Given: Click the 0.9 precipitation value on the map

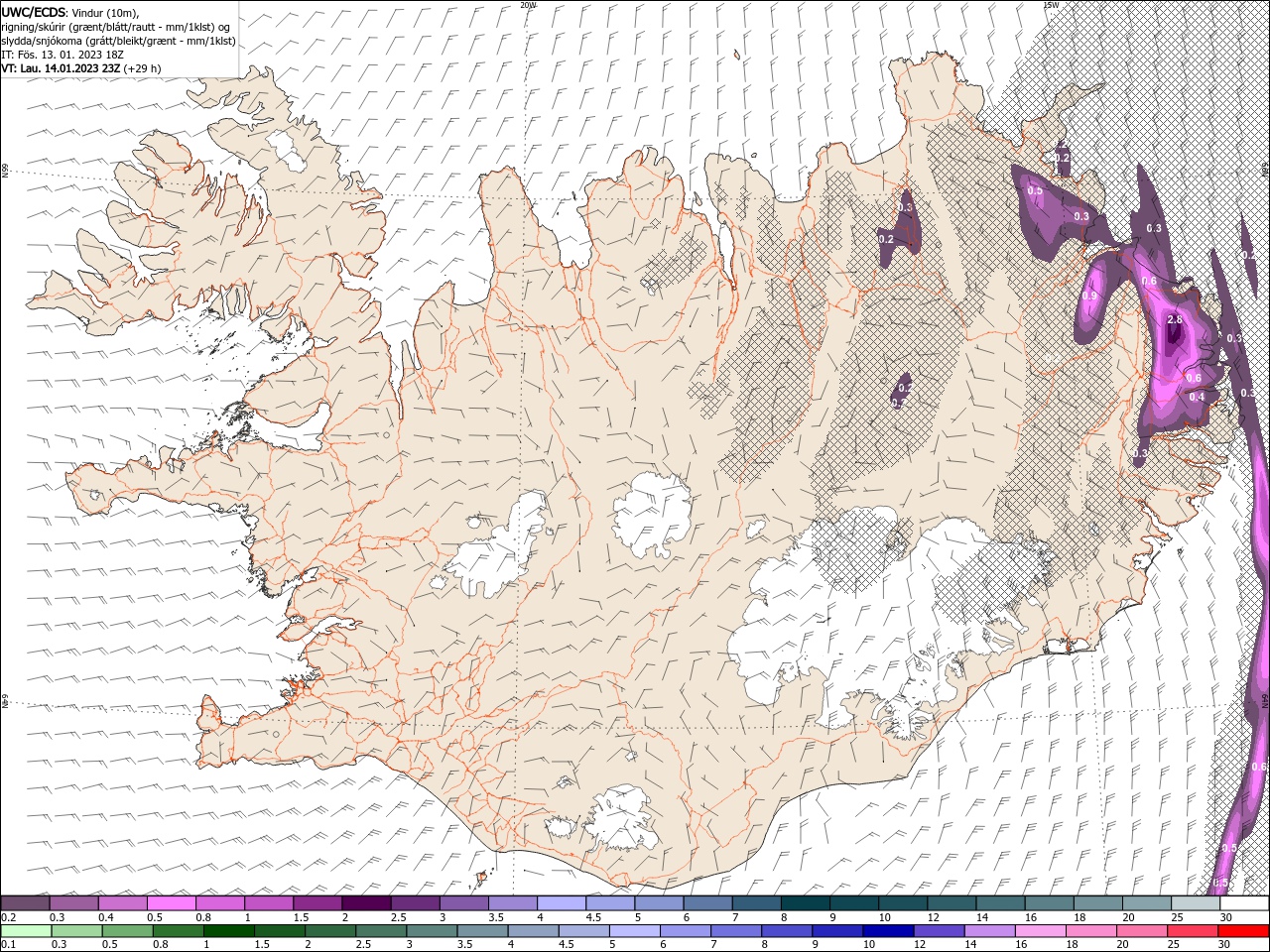Looking at the screenshot, I should pos(1089,297).
